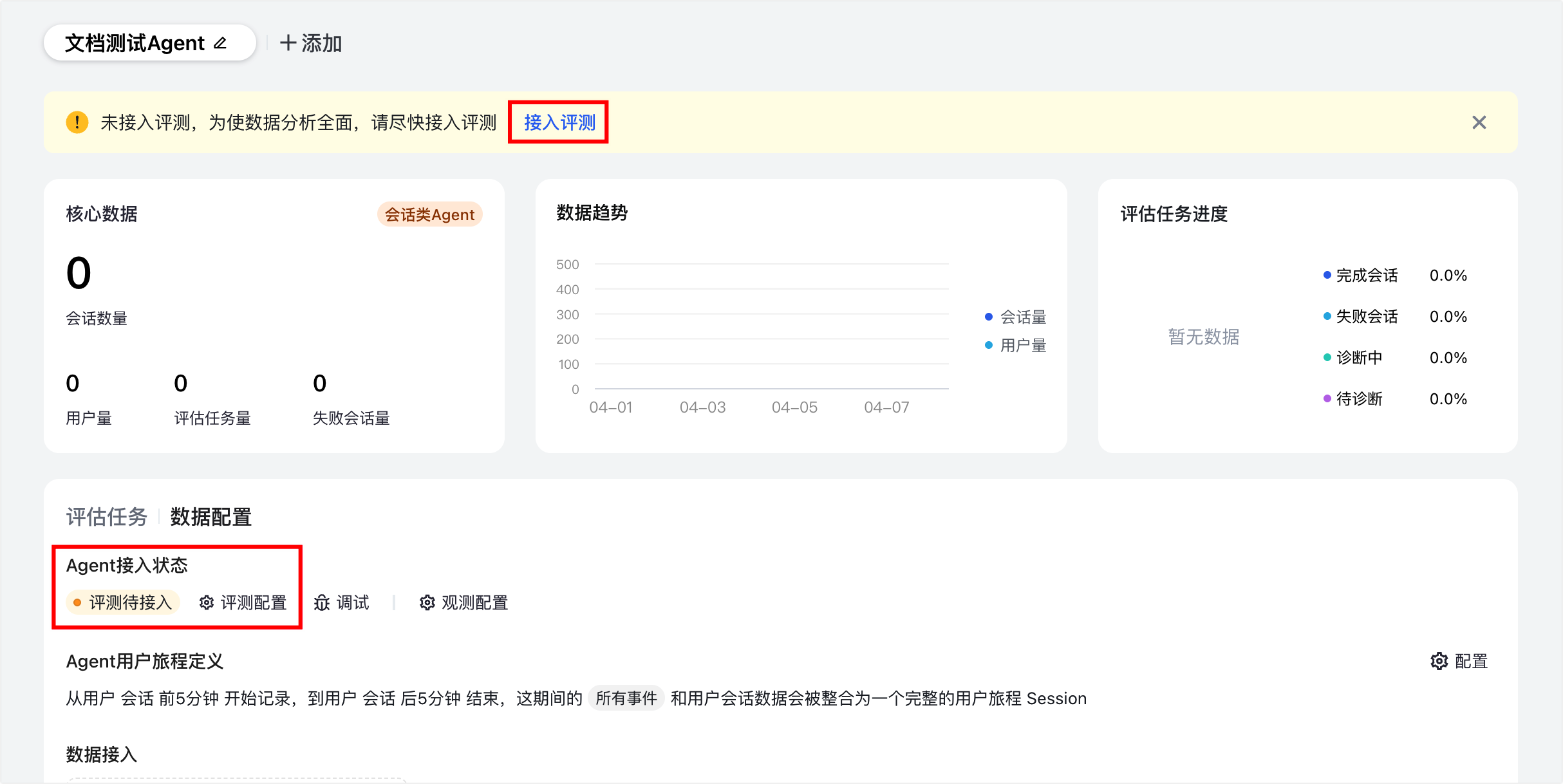Click the 观测配置 gear icon
This screenshot has width=1563, height=784.
click(427, 602)
